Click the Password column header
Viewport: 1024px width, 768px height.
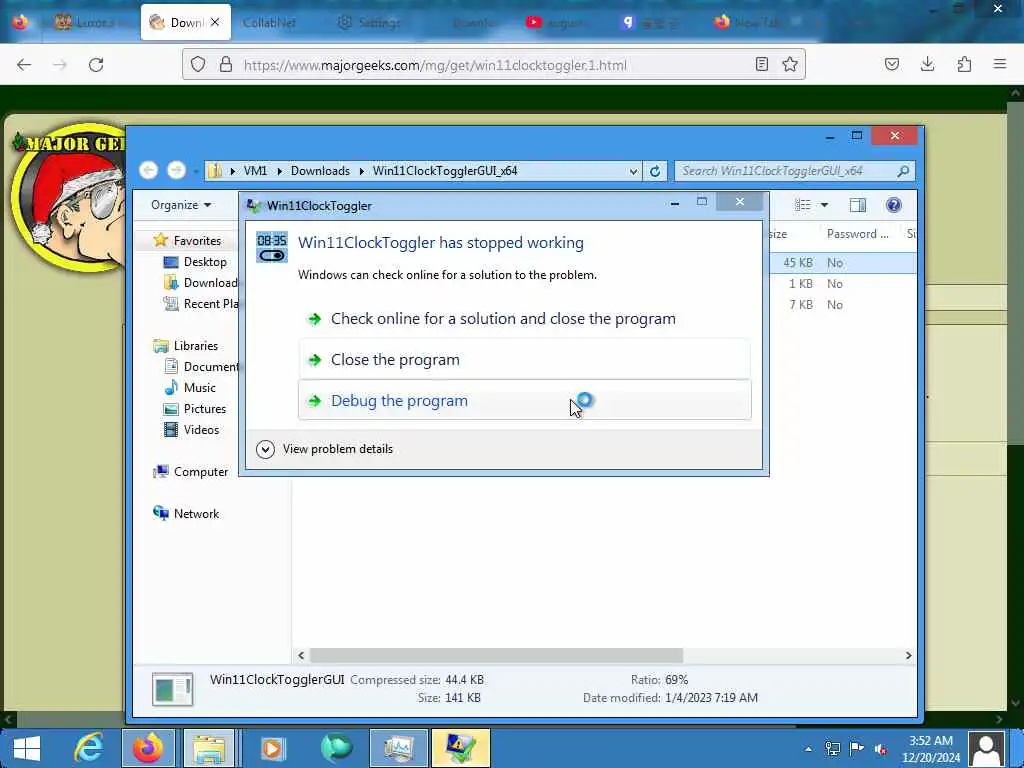[x=857, y=234]
